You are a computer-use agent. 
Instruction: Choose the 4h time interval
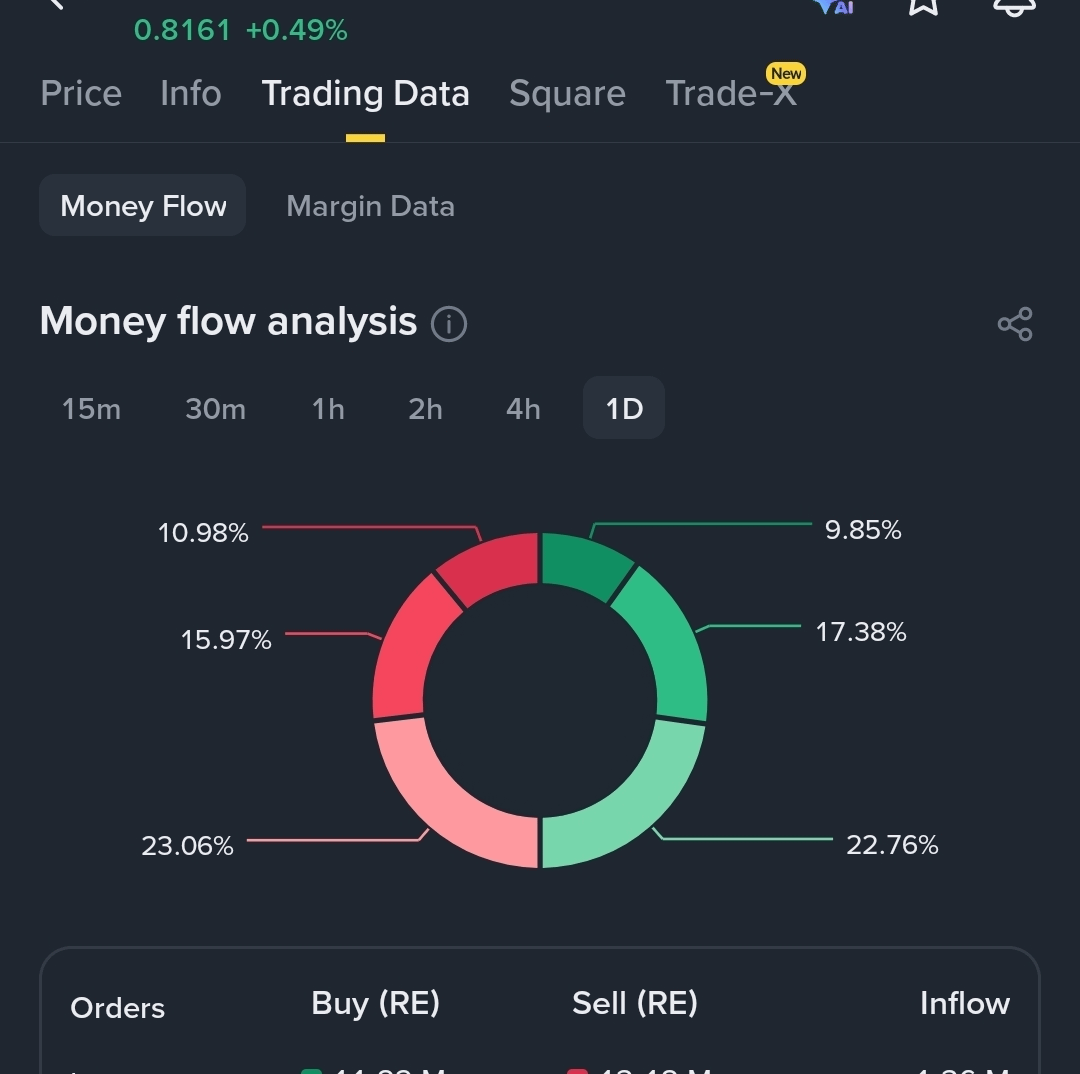point(523,409)
